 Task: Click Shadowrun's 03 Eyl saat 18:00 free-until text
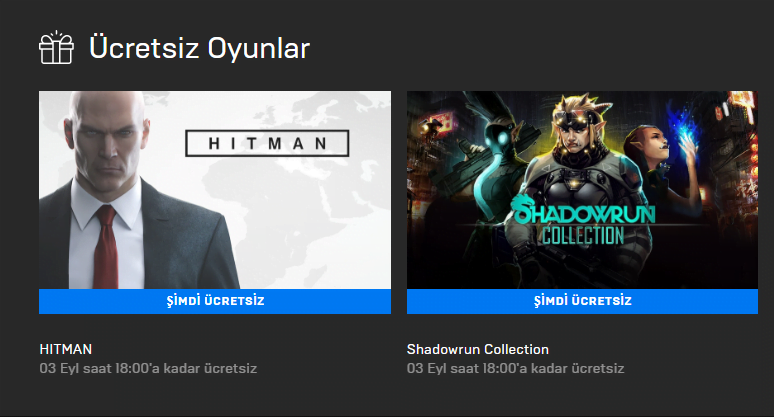click(515, 369)
